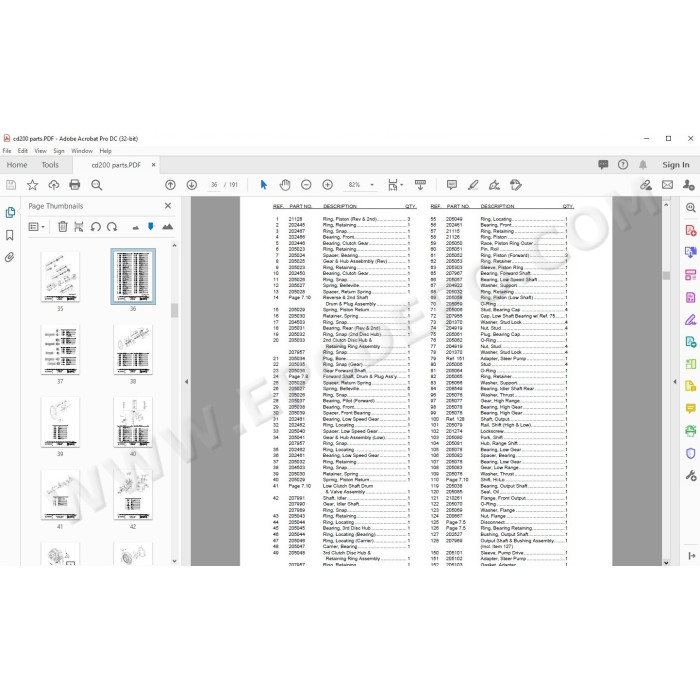The width and height of the screenshot is (700, 700).
Task: Rotate page clockwise
Action: pyautogui.click(x=112, y=227)
